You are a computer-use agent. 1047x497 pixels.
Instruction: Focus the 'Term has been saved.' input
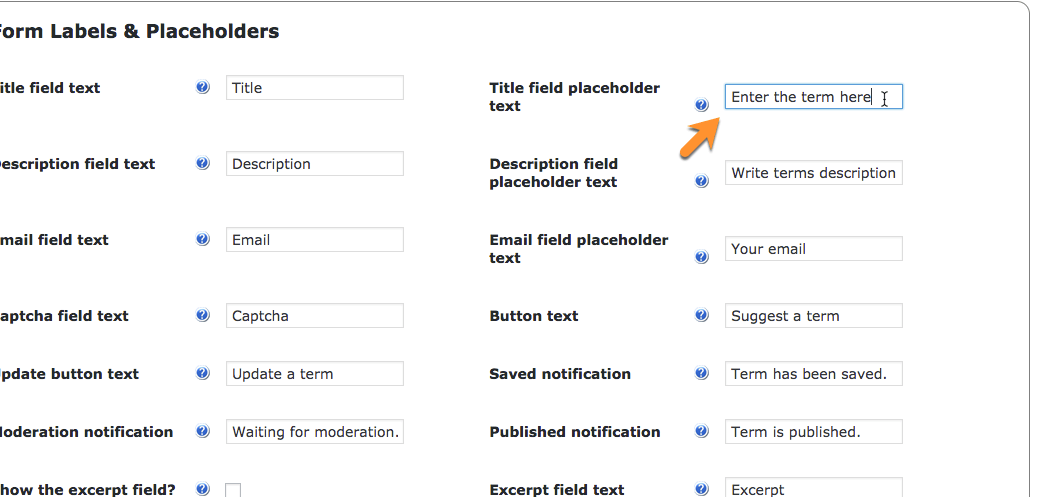pyautogui.click(x=813, y=374)
